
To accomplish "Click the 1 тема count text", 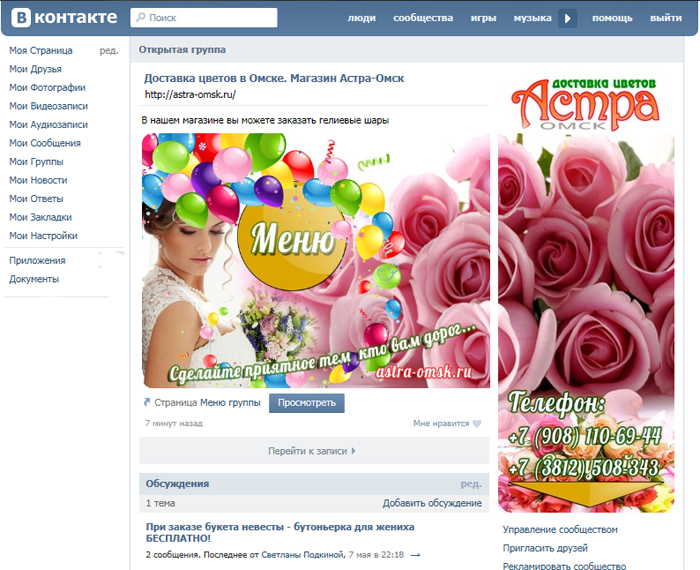I will (x=160, y=503).
